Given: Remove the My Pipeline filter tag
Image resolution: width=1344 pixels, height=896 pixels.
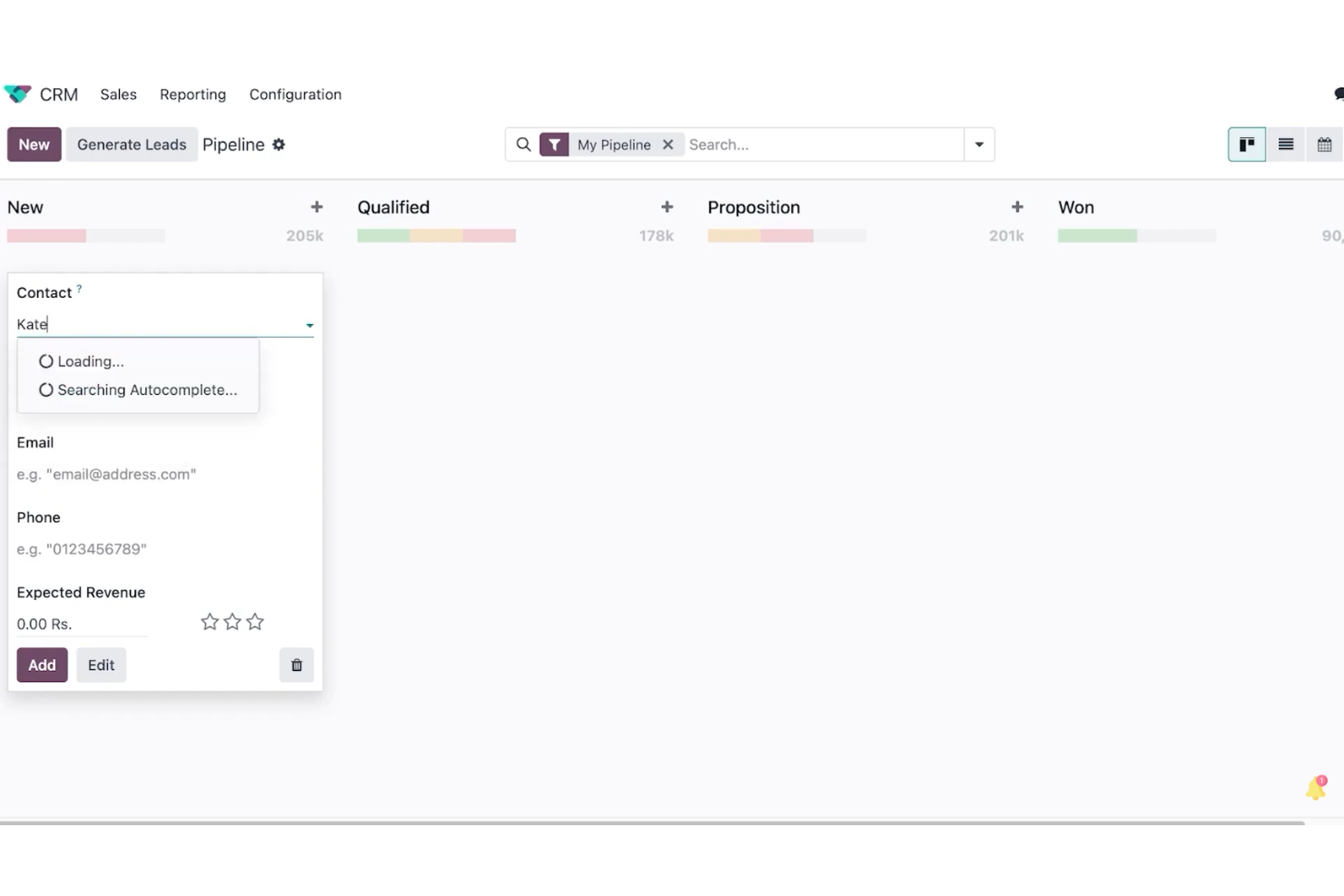Looking at the screenshot, I should [667, 144].
